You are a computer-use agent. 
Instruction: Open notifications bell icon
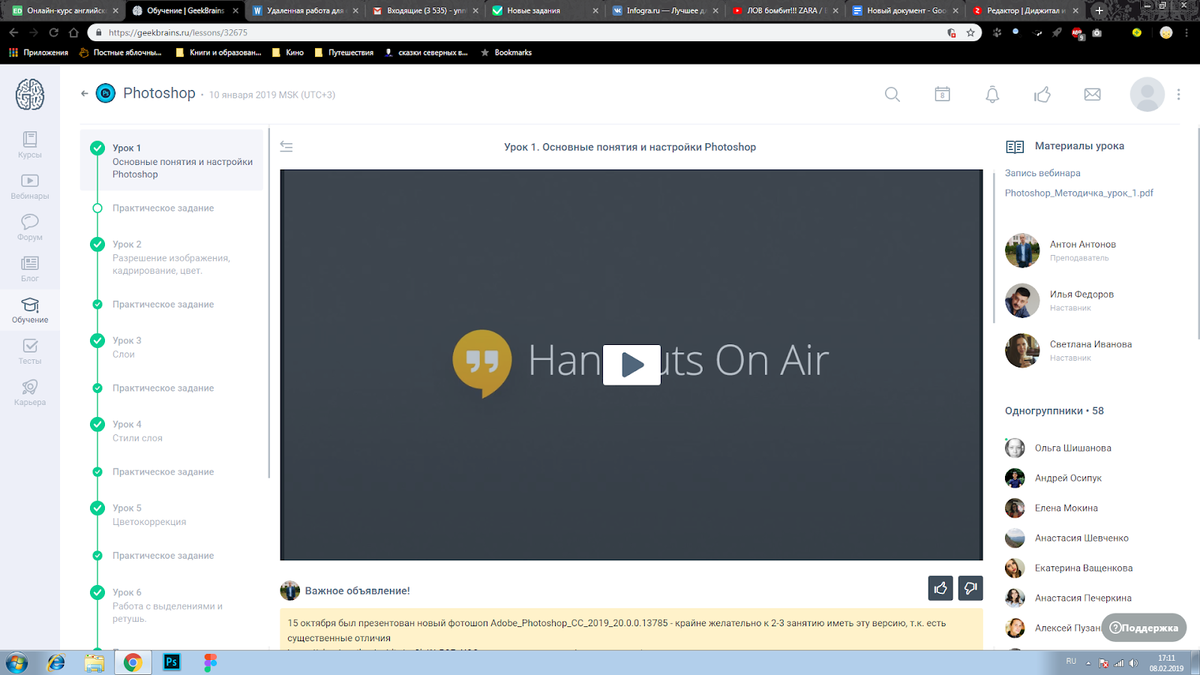click(992, 94)
